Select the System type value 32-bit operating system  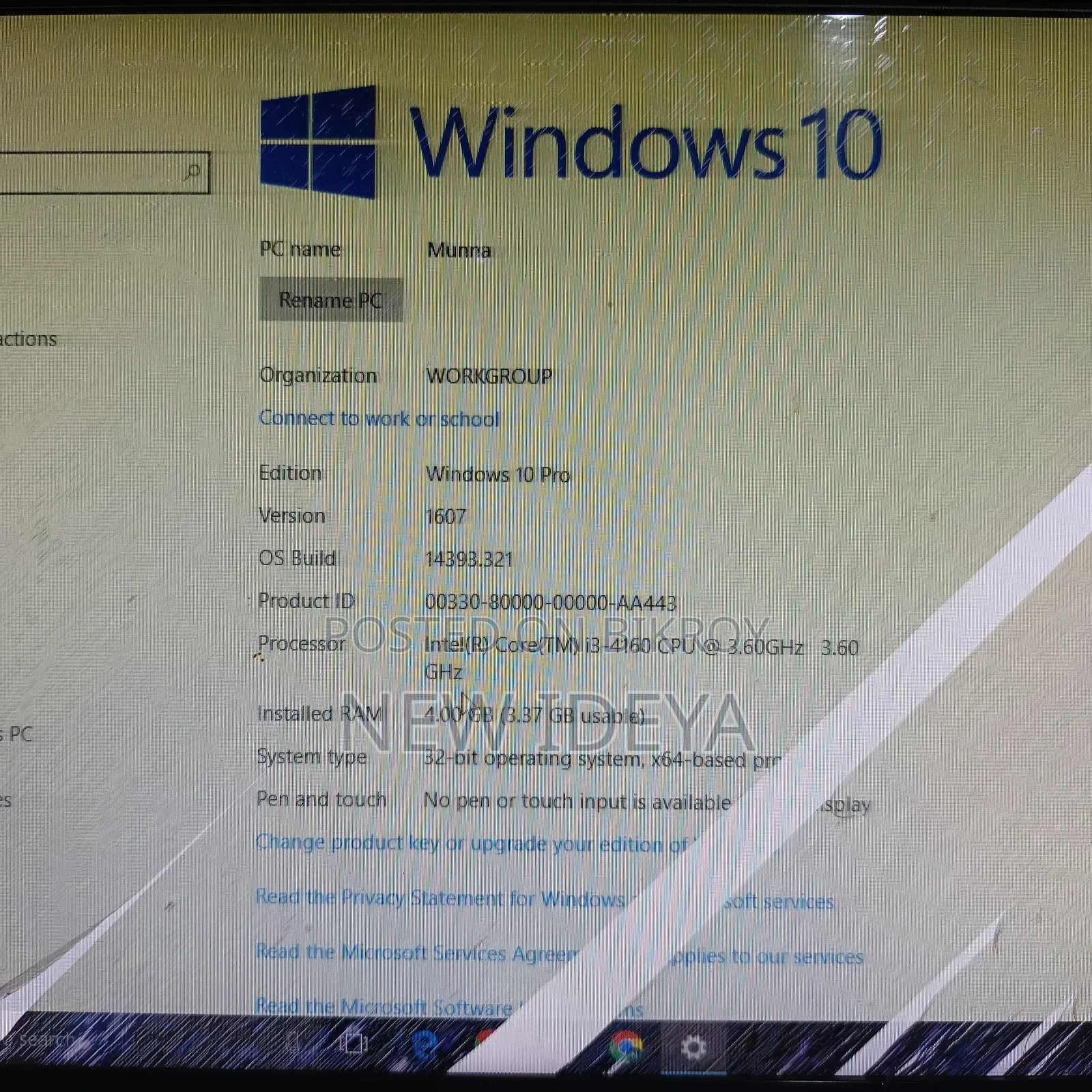[x=602, y=759]
